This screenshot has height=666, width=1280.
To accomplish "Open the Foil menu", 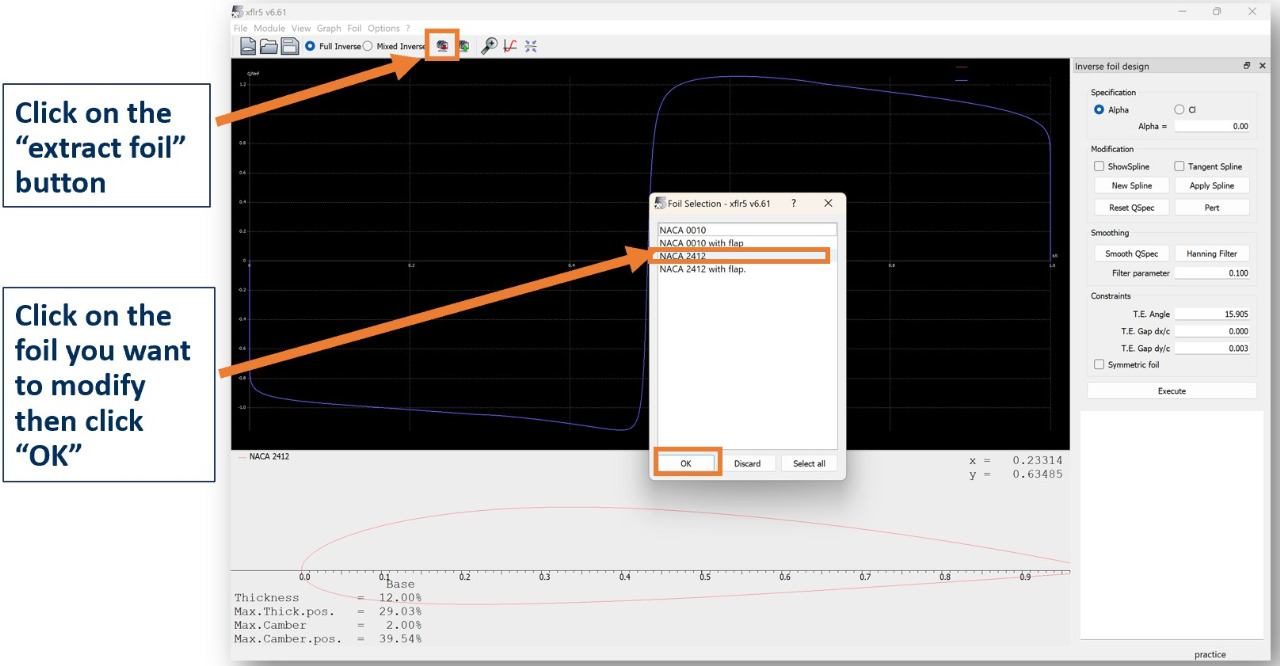I will click(x=354, y=29).
